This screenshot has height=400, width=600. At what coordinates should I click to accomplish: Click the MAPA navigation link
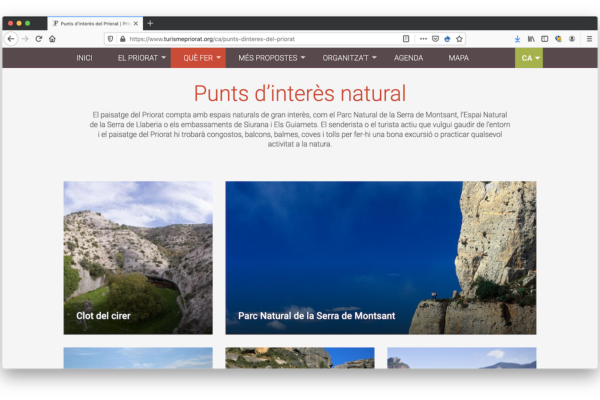[x=458, y=58]
